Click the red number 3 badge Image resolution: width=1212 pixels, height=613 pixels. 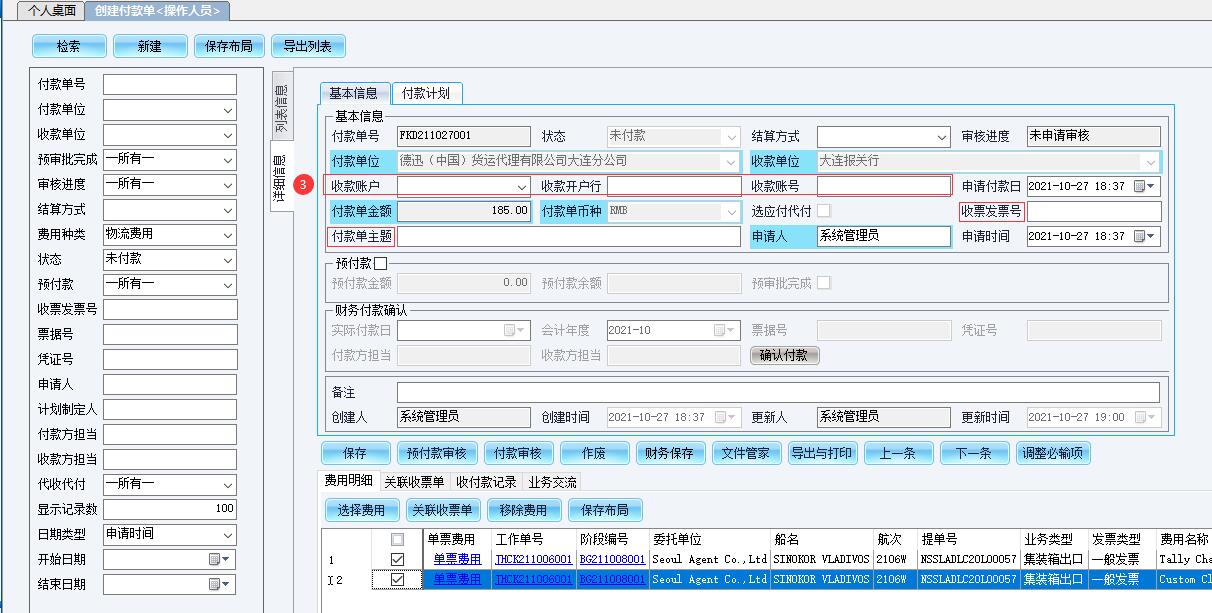[307, 185]
